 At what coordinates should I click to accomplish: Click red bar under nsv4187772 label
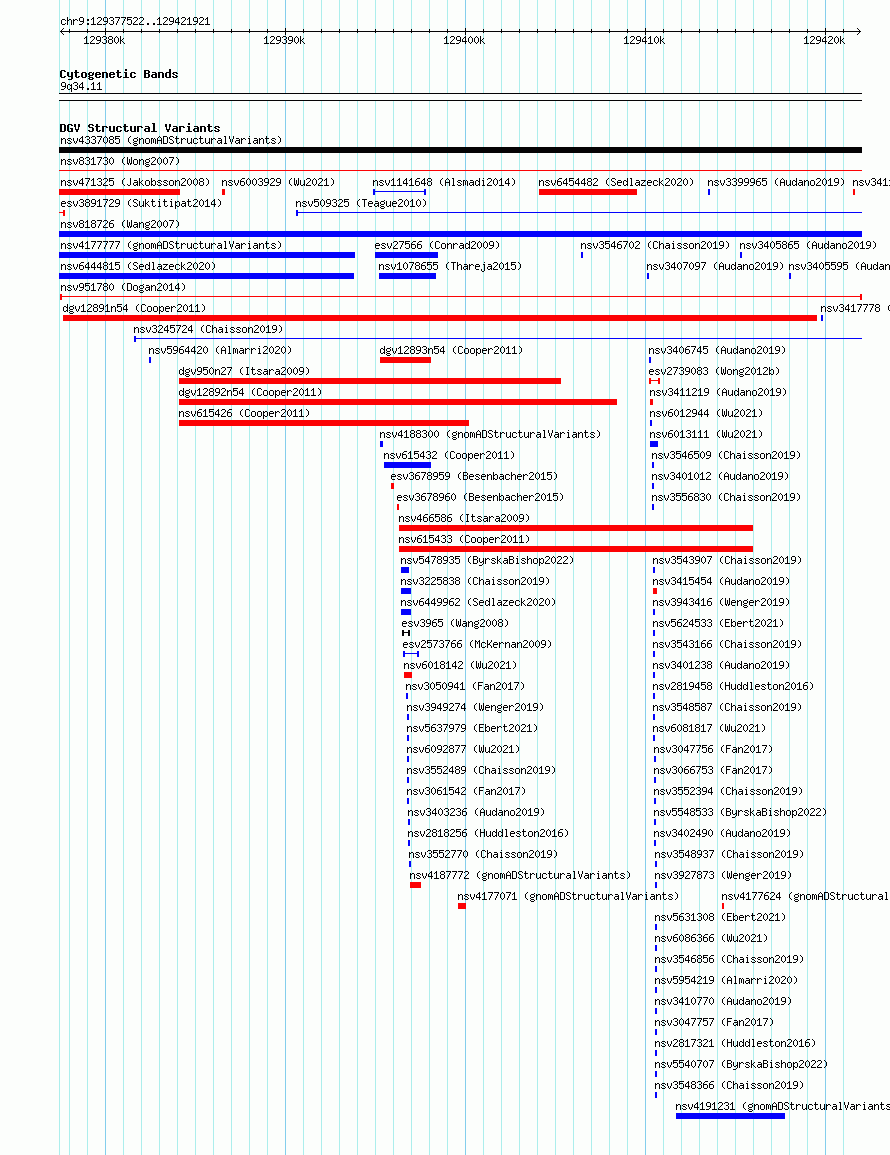(x=416, y=885)
